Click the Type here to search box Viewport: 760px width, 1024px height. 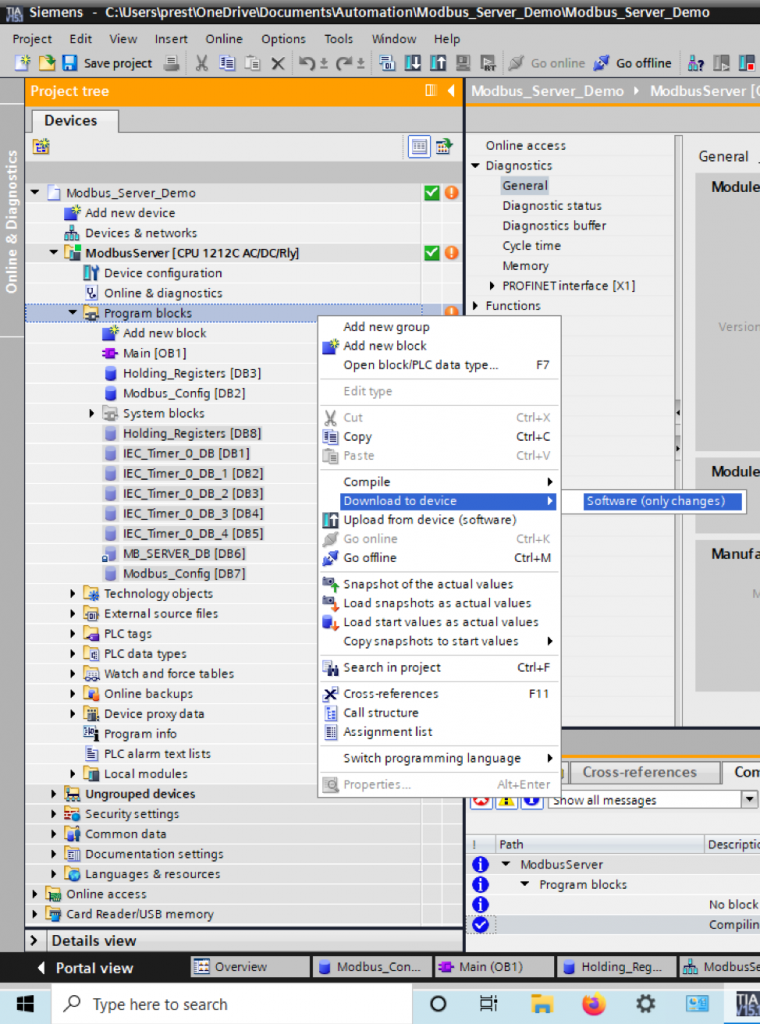[x=232, y=1004]
